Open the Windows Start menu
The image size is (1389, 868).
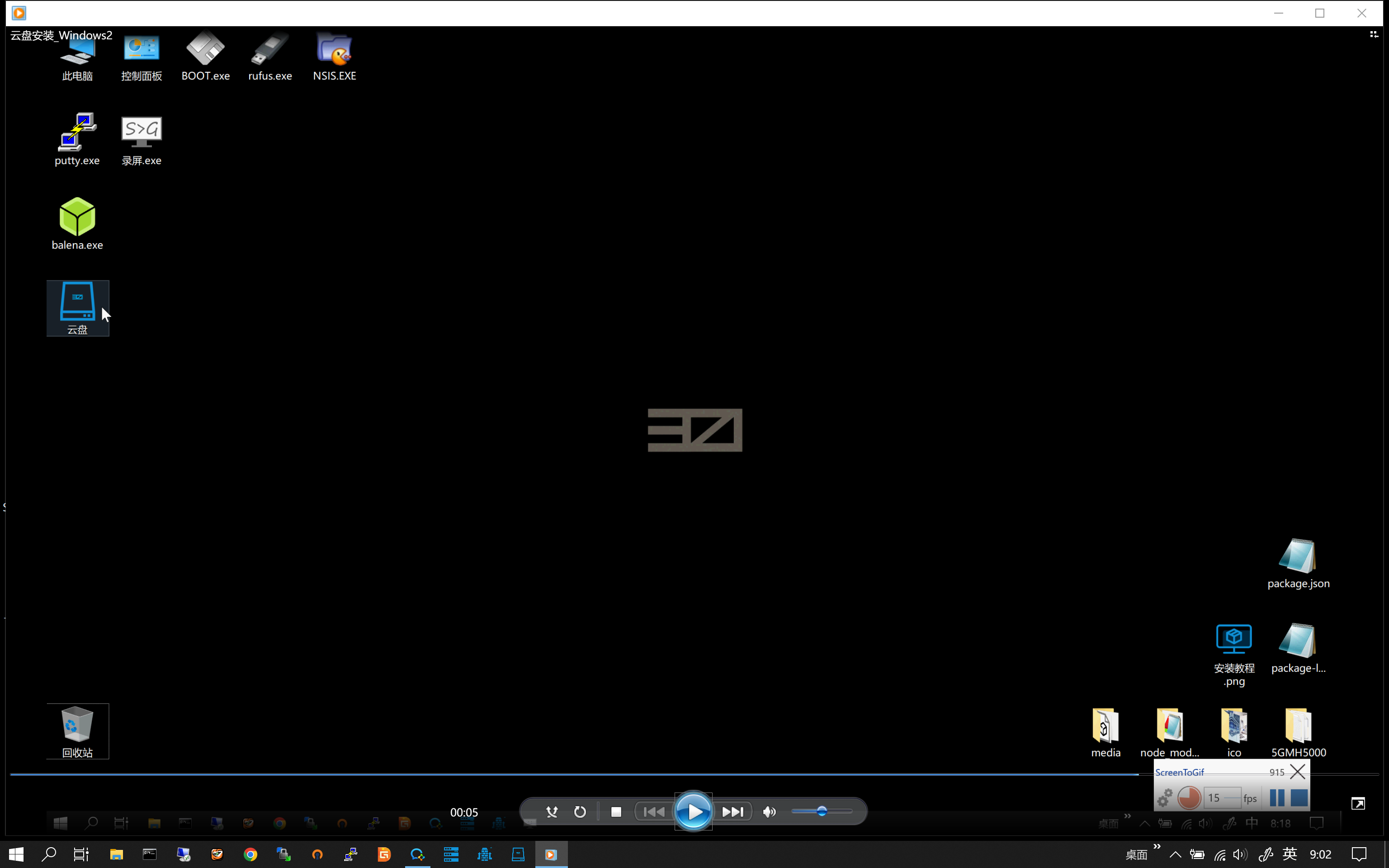[x=16, y=854]
